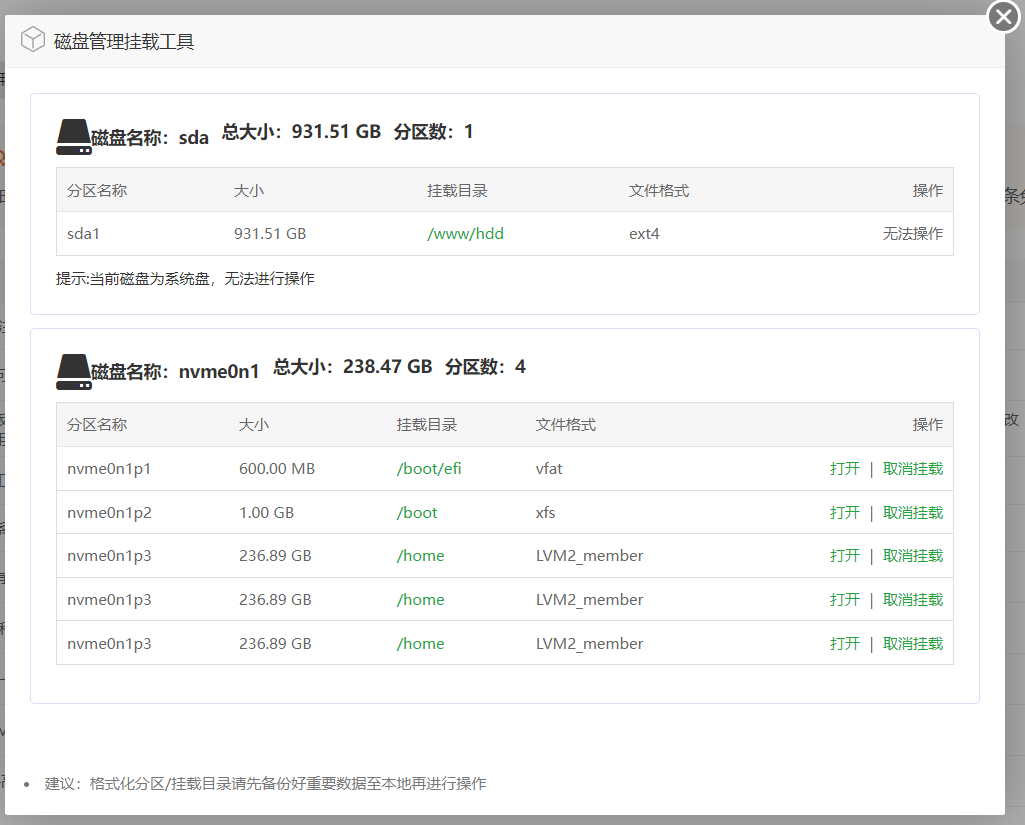
Task: Click the 大小 header in the nvme0n1 table
Action: coord(254,424)
